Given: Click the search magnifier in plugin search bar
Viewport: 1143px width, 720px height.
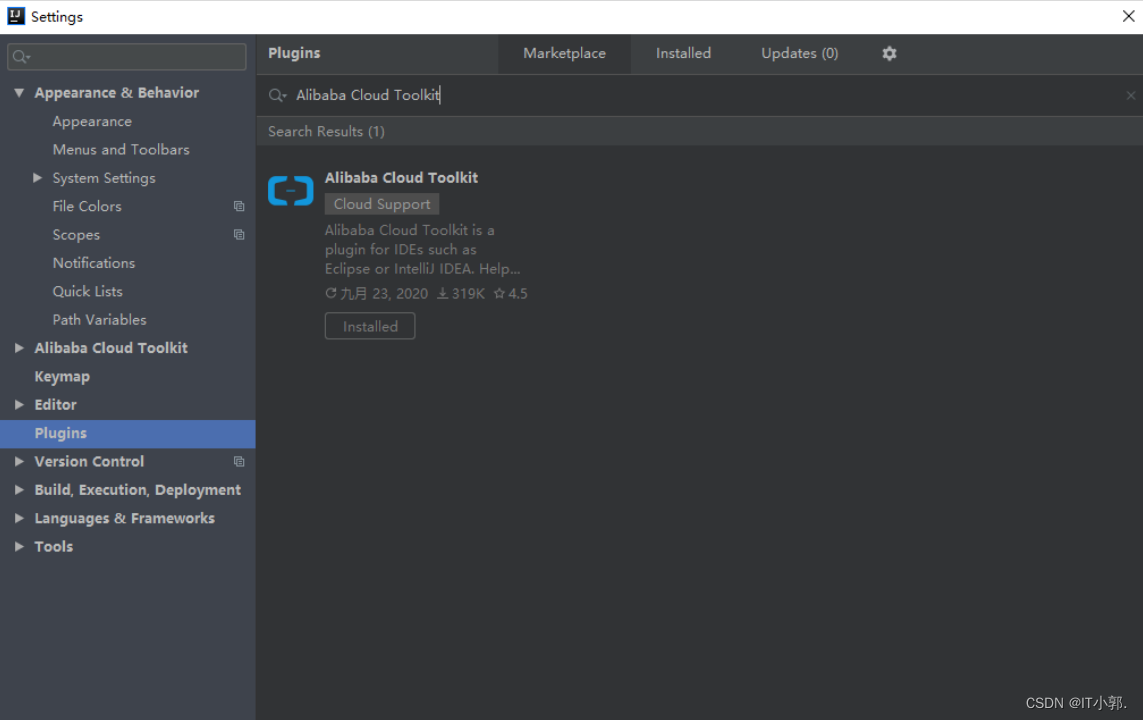Looking at the screenshot, I should point(277,95).
